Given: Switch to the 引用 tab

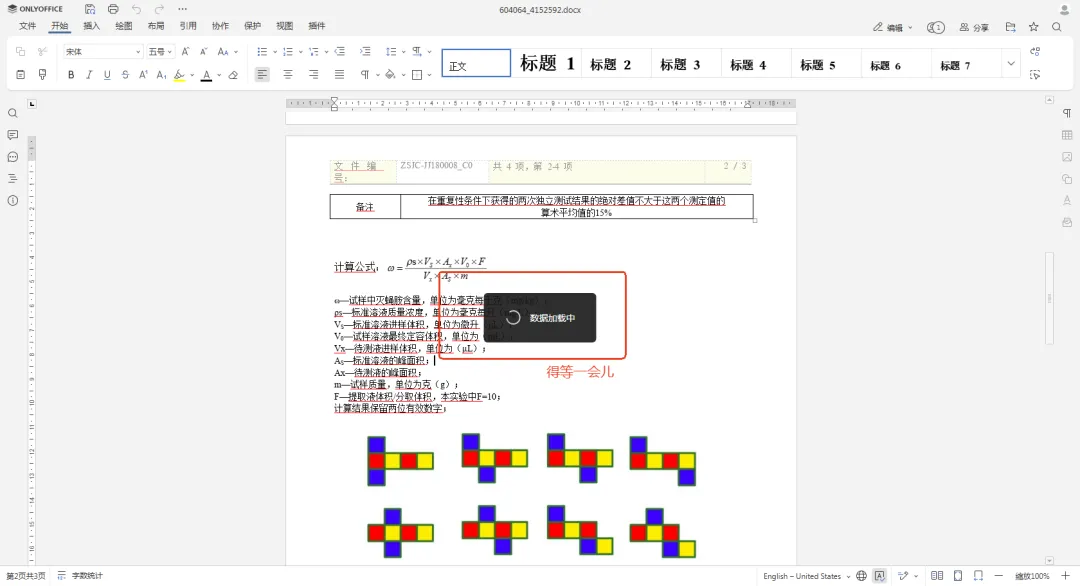Looking at the screenshot, I should click(x=188, y=26).
